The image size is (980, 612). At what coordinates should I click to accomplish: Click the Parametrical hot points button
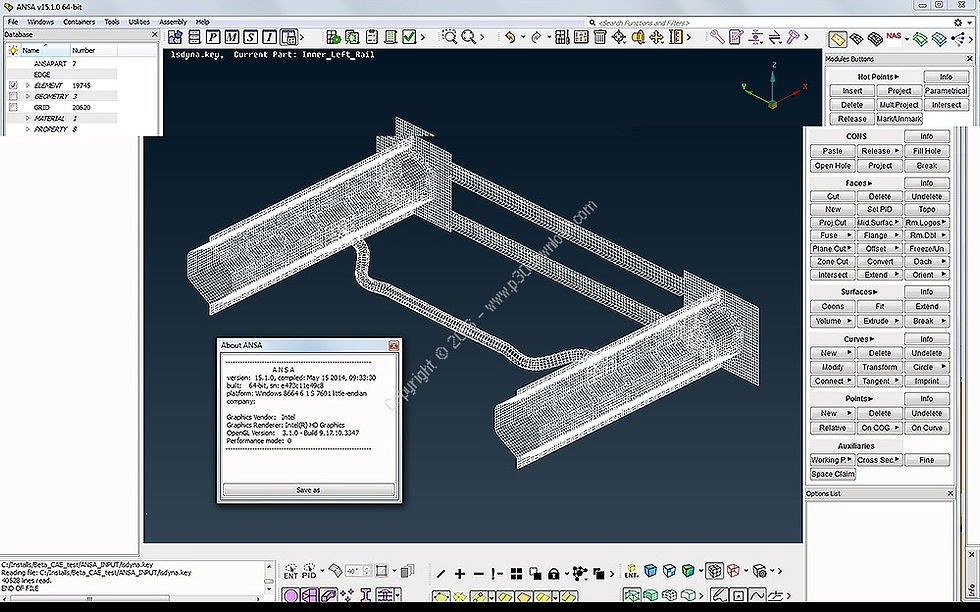point(946,91)
